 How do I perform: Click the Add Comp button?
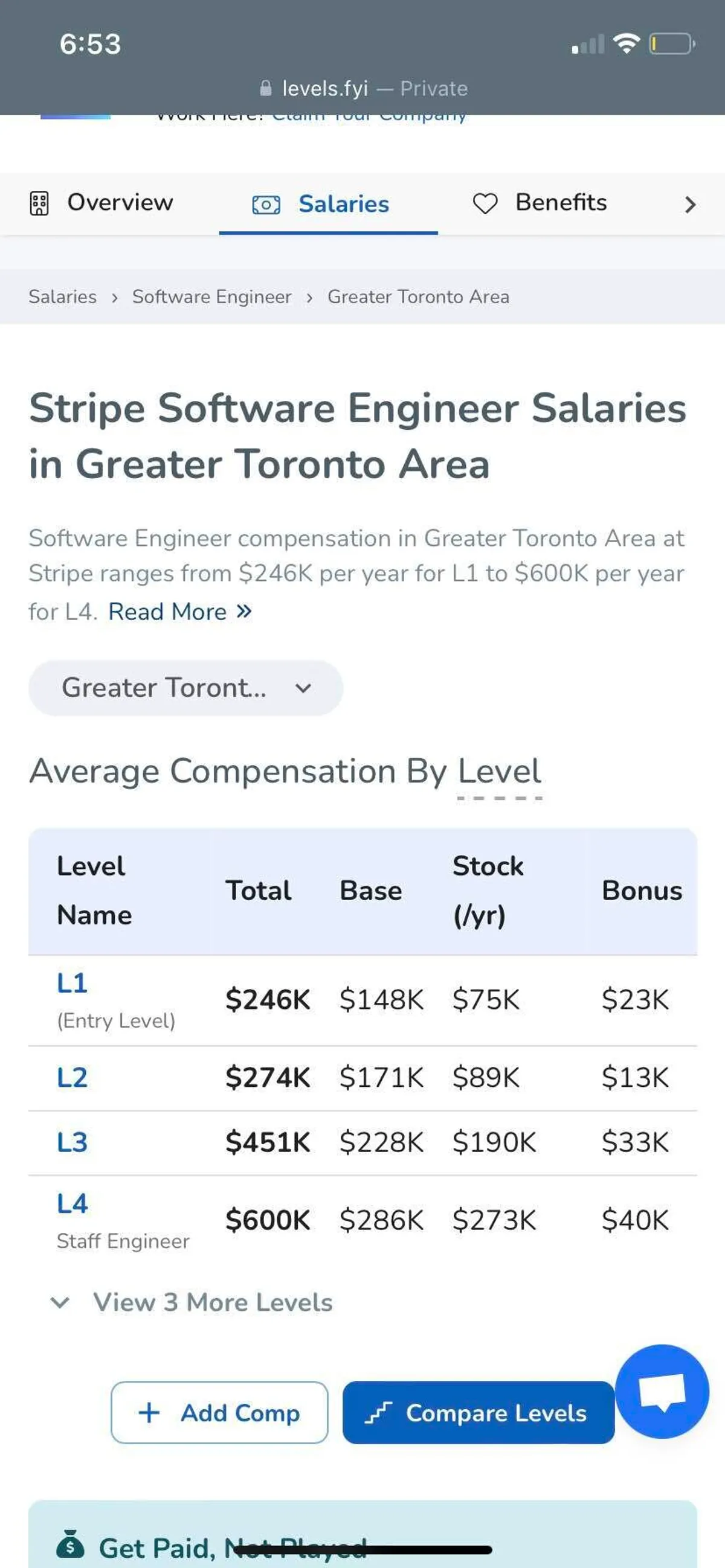pos(219,1412)
